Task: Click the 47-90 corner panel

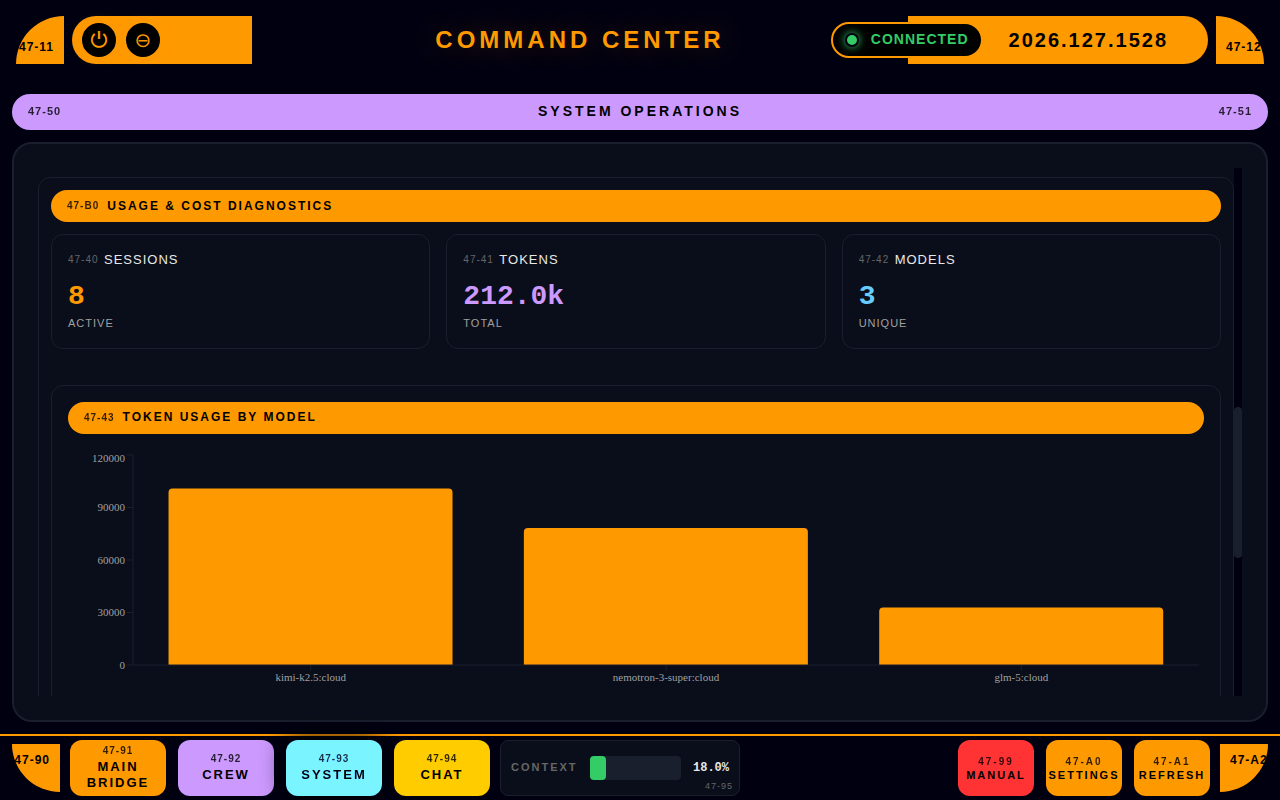Action: pyautogui.click(x=36, y=768)
